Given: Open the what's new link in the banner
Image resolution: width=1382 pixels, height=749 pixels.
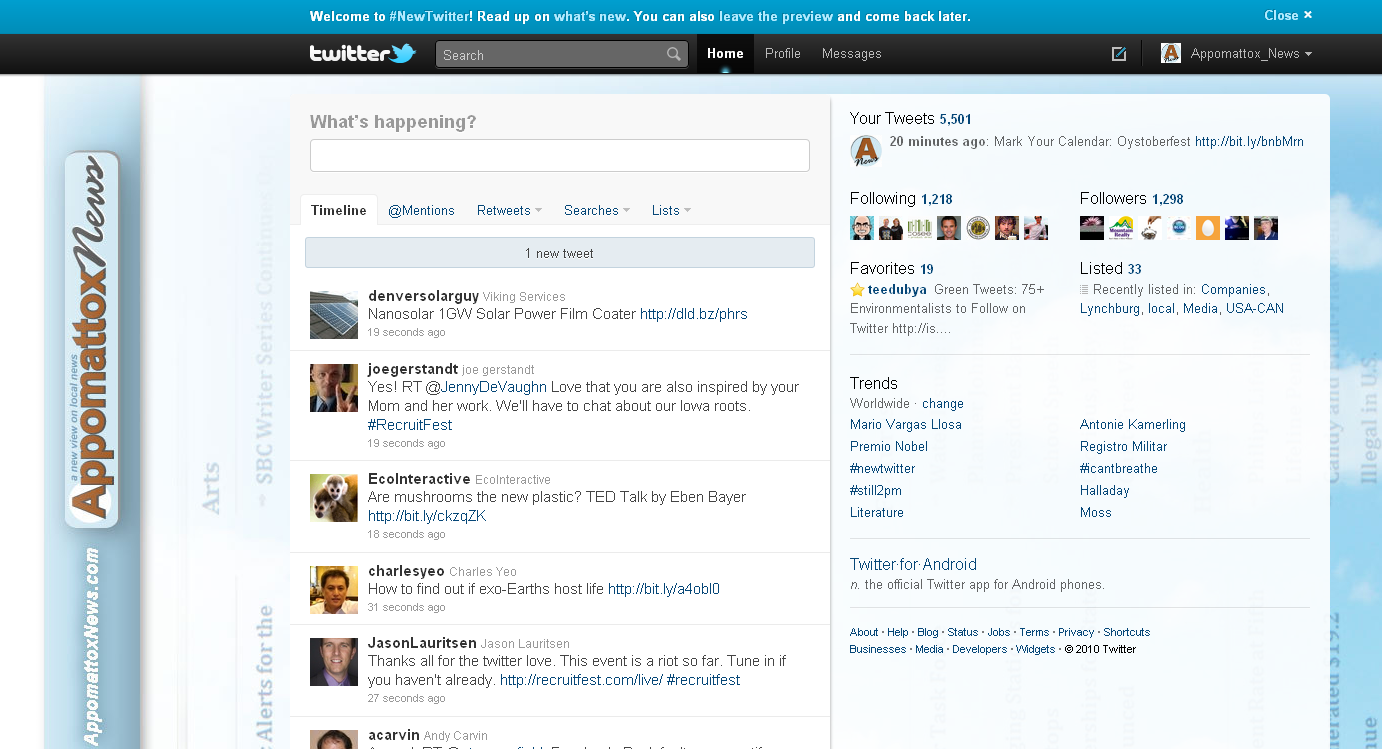Looking at the screenshot, I should pos(590,16).
